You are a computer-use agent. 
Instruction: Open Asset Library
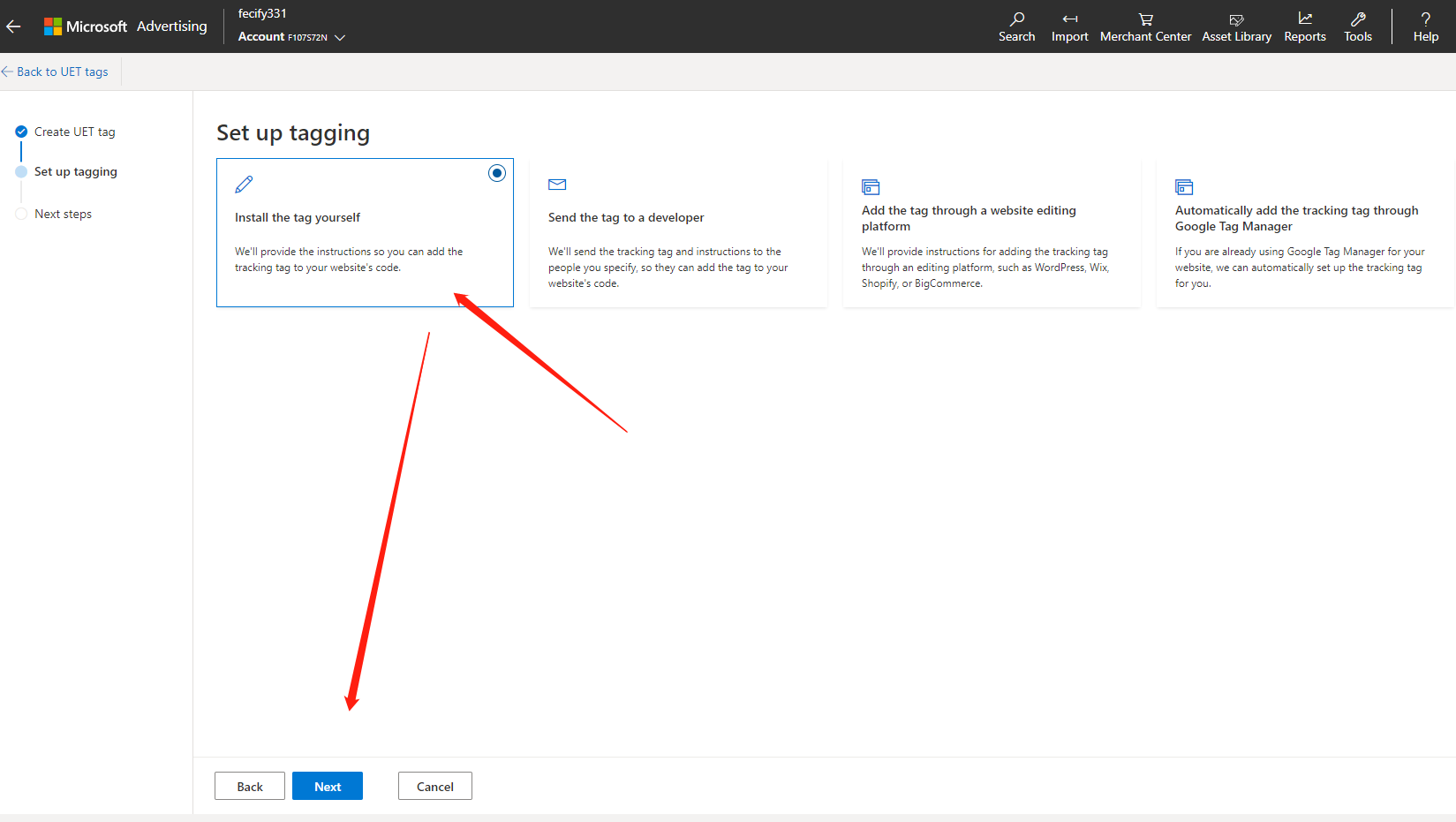pyautogui.click(x=1236, y=26)
